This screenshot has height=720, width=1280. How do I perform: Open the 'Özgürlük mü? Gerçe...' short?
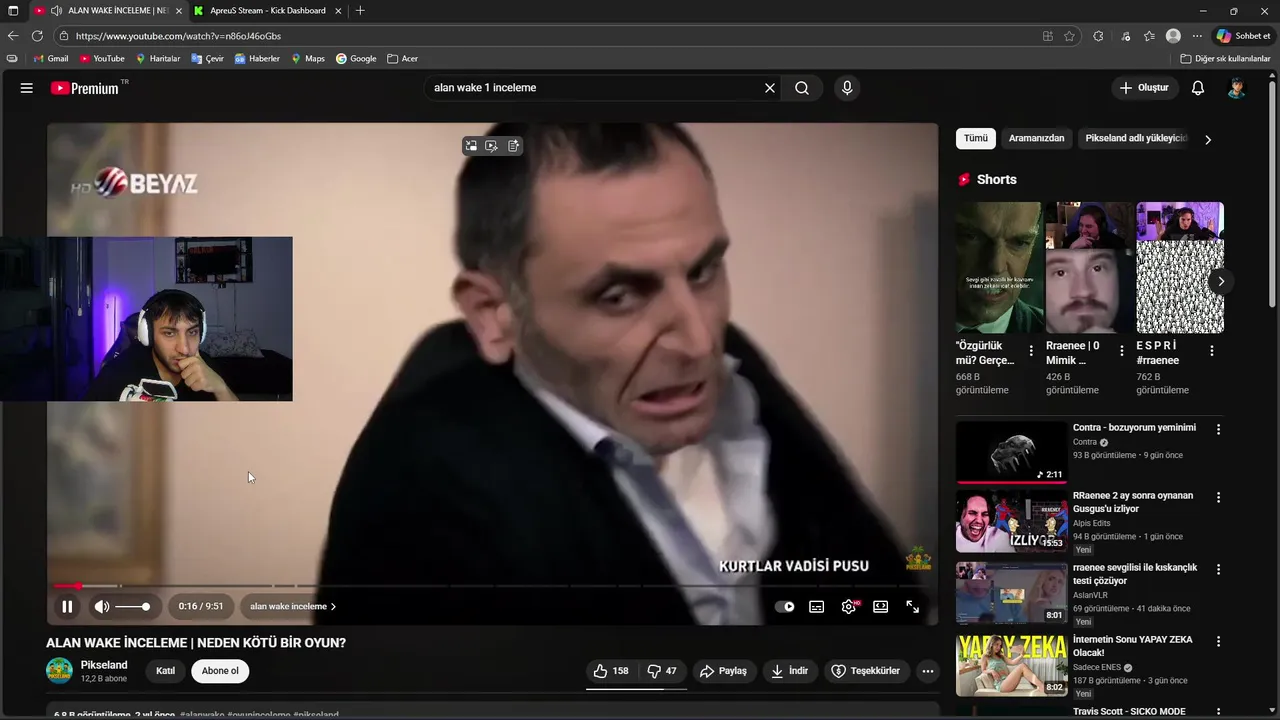point(999,268)
